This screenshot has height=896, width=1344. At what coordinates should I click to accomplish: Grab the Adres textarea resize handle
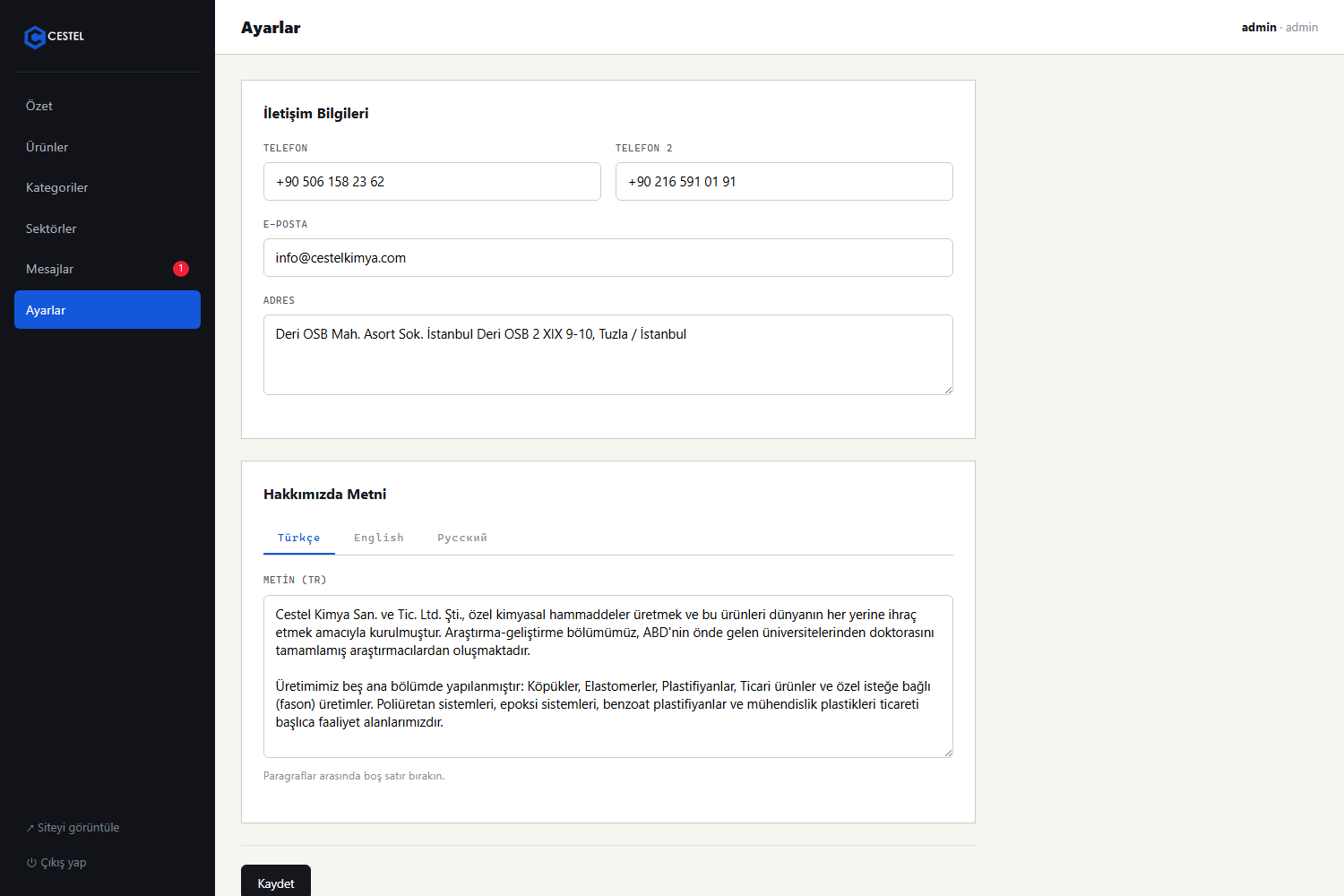947,389
